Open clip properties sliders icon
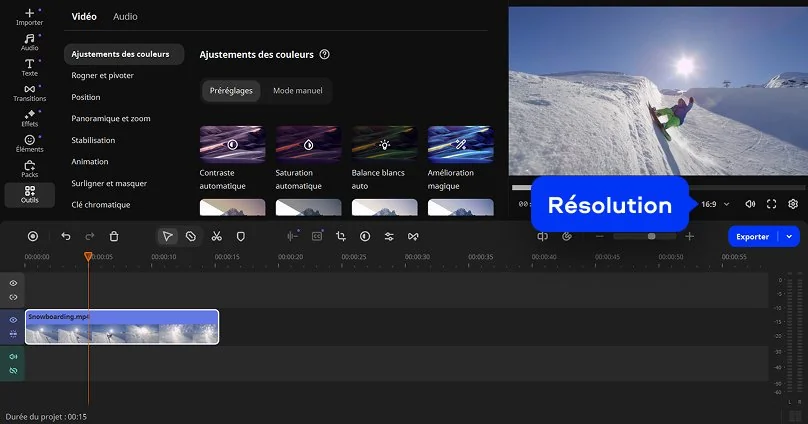Screen dimensions: 808x424 389,236
